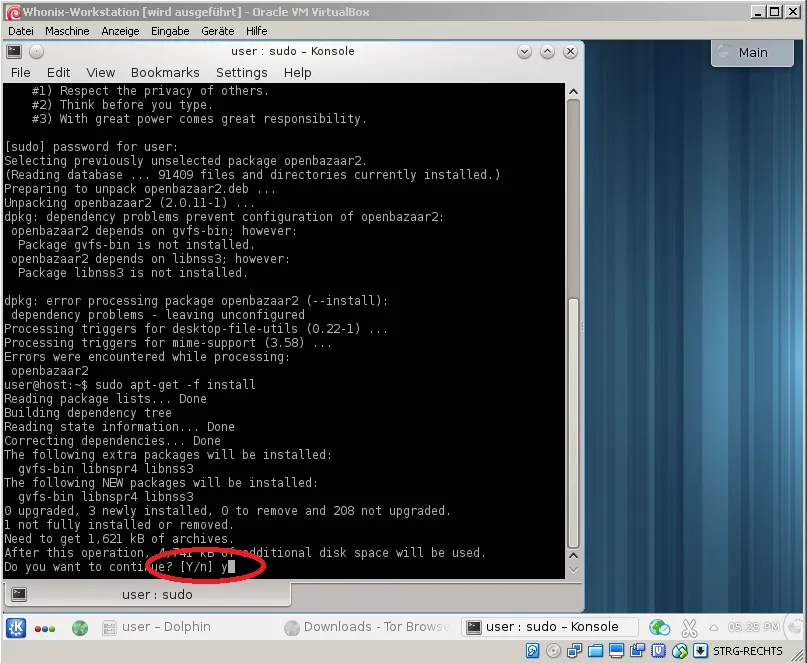Click 'Package libnss3 is not installed.' line
The width and height of the screenshot is (807, 663).
tap(133, 273)
